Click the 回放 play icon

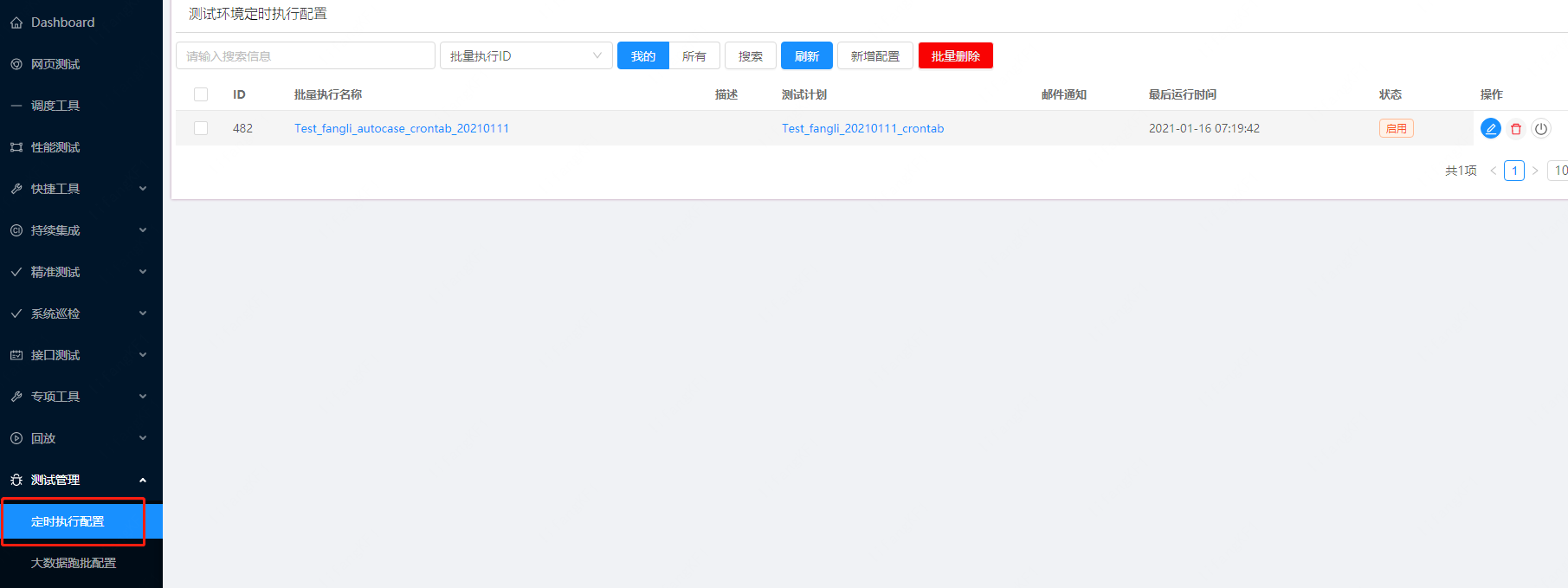[16, 438]
